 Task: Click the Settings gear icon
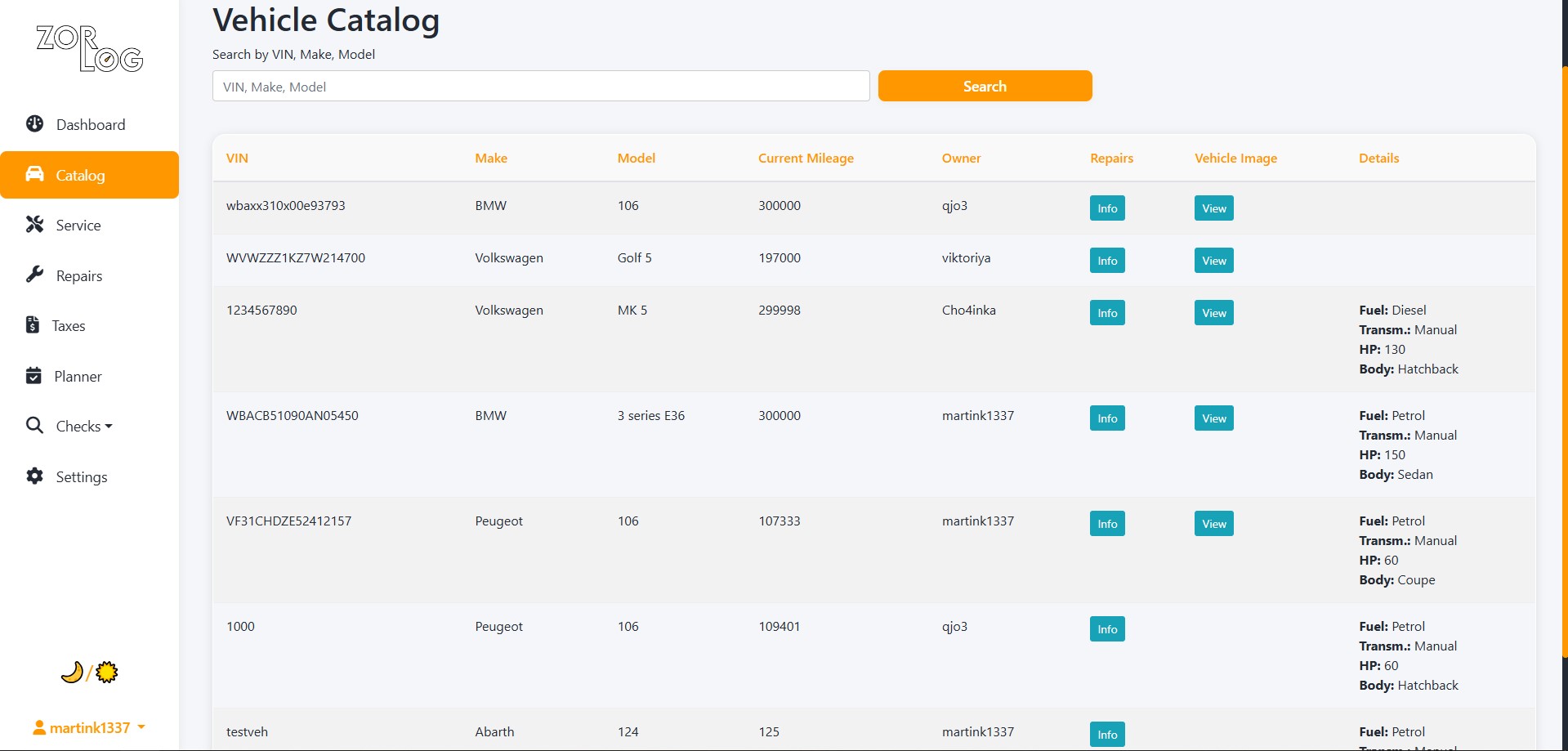click(34, 476)
